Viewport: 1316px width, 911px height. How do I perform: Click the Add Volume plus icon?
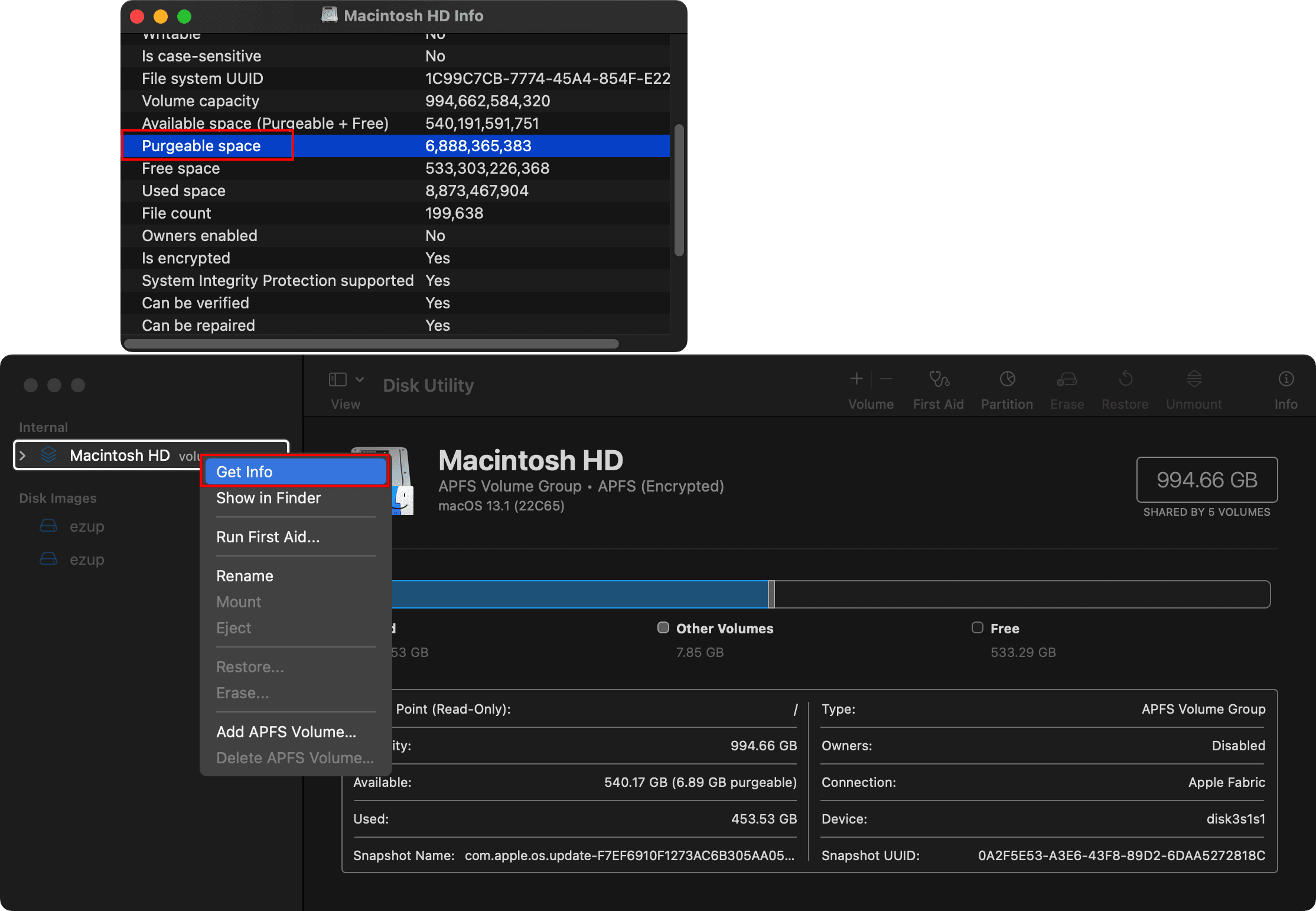point(856,379)
